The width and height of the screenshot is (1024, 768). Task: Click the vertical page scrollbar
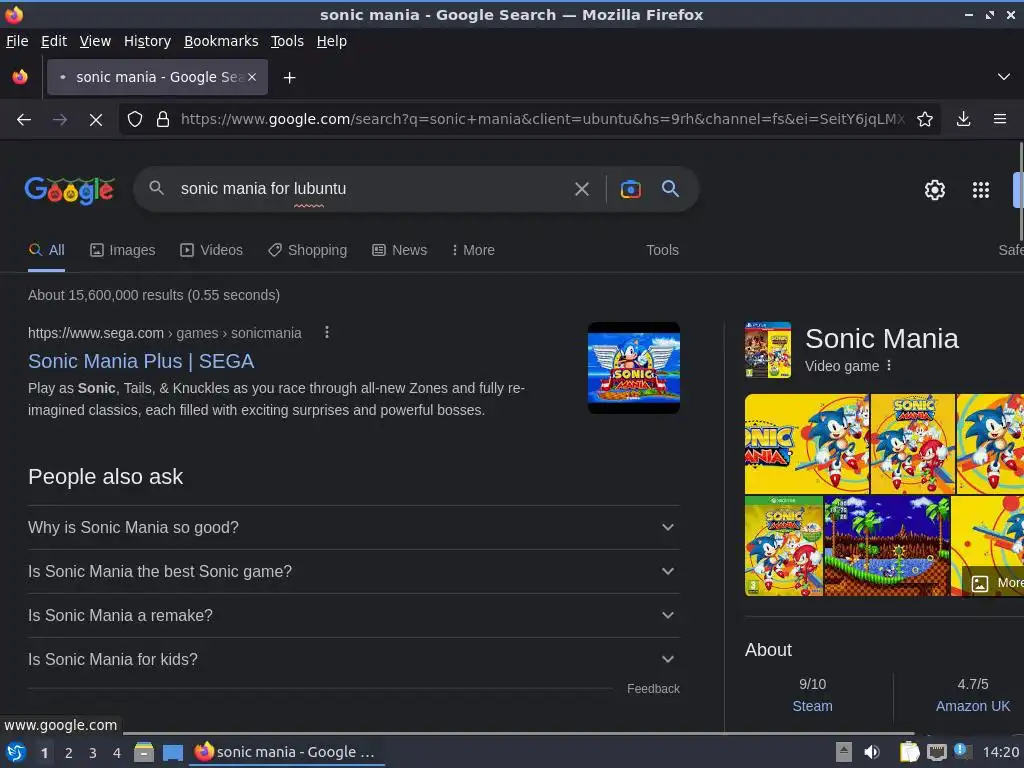tap(1021, 191)
